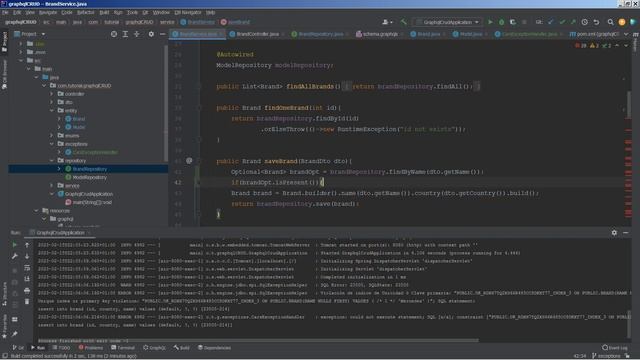Toggle soft-wrap in Run console
The image size is (640, 360).
click(x=27, y=268)
